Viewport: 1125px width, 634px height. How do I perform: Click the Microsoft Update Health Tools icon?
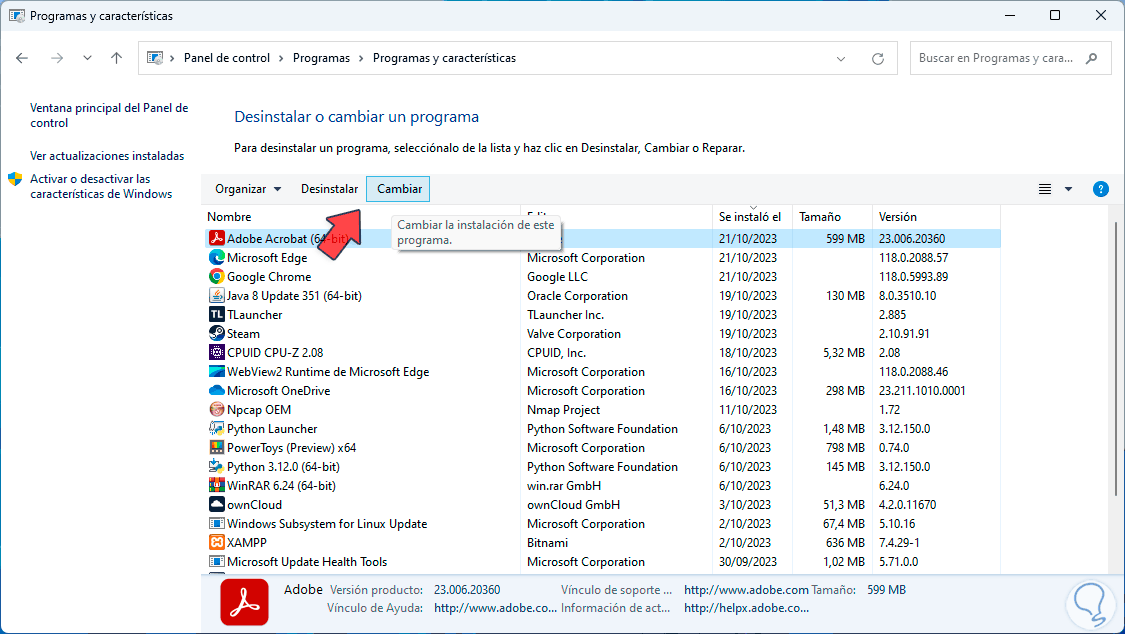(216, 562)
